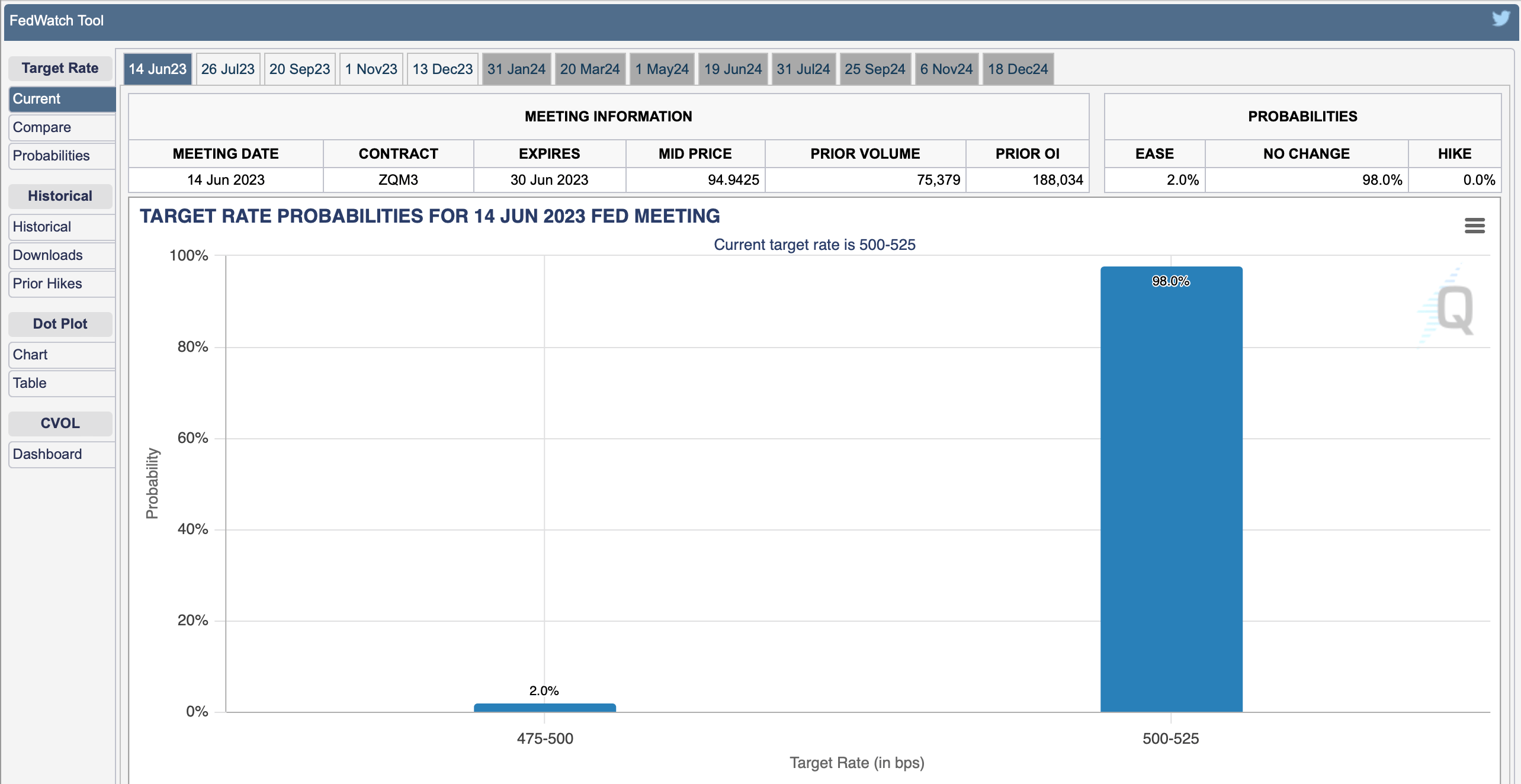1521x784 pixels.
Task: Open the 18 Dec24 meeting tab
Action: [1017, 69]
